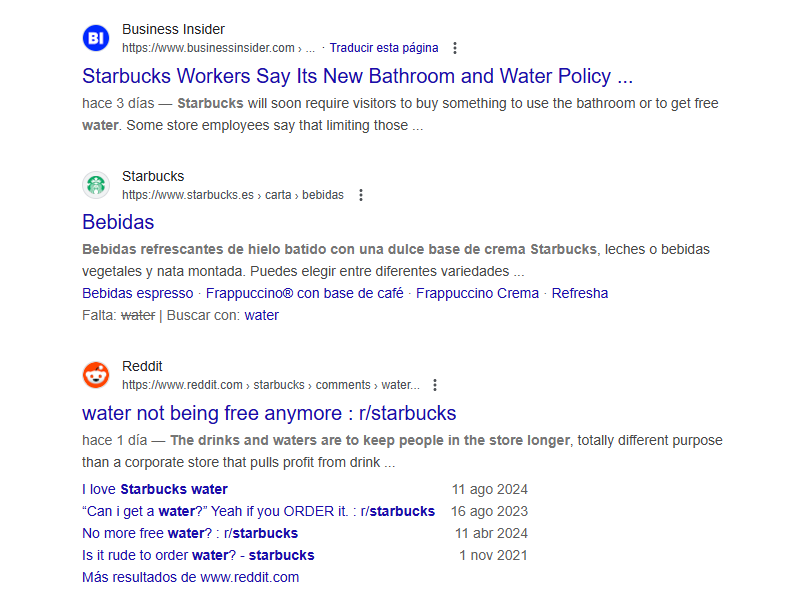Image resolution: width=791 pixels, height=614 pixels.
Task: Open 'water not being free anymore' Reddit result
Action: click(x=269, y=413)
